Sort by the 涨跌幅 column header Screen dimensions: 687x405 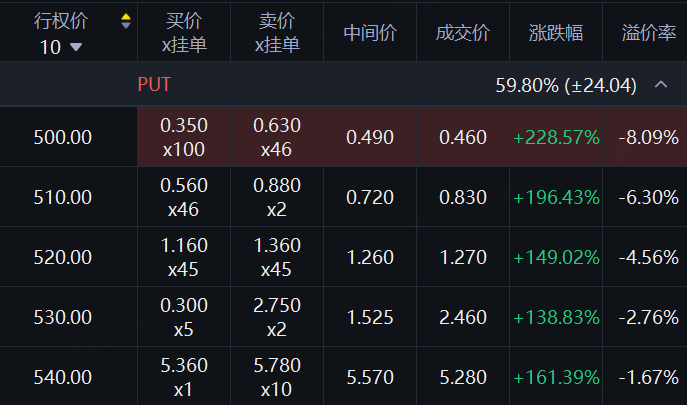click(x=556, y=33)
